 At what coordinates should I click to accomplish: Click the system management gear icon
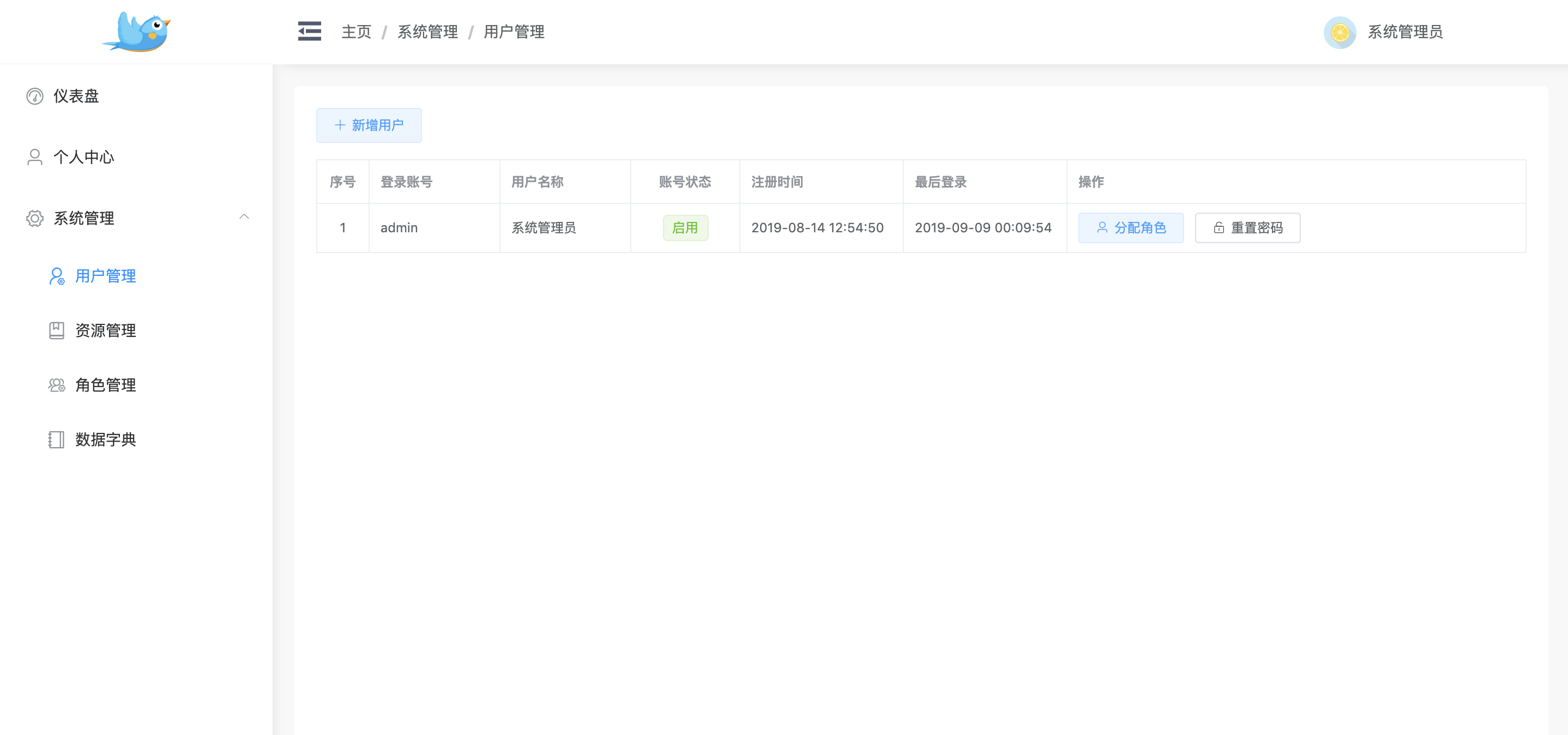(x=35, y=218)
